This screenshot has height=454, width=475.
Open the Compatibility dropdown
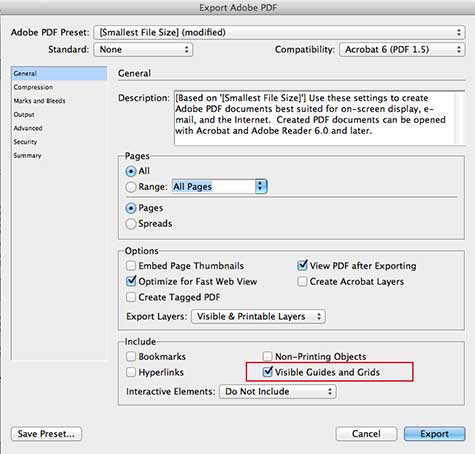(x=402, y=50)
